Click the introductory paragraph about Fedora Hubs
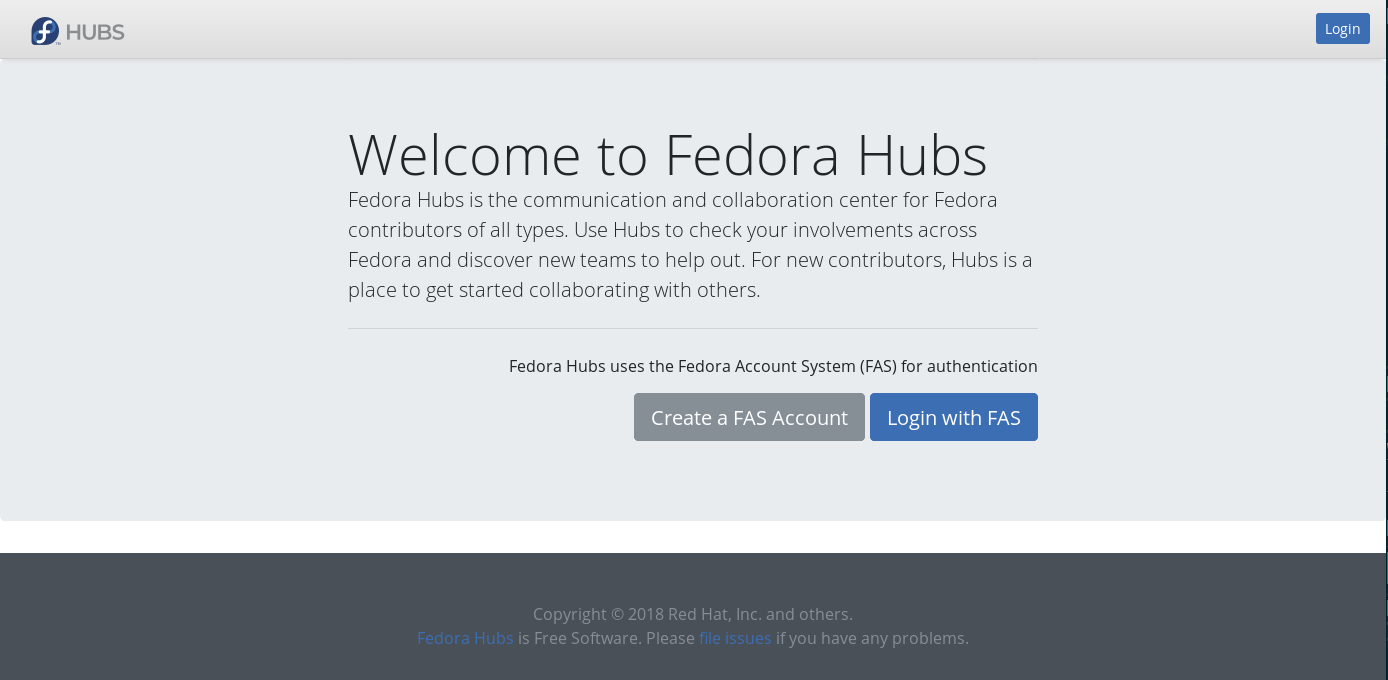 click(690, 245)
